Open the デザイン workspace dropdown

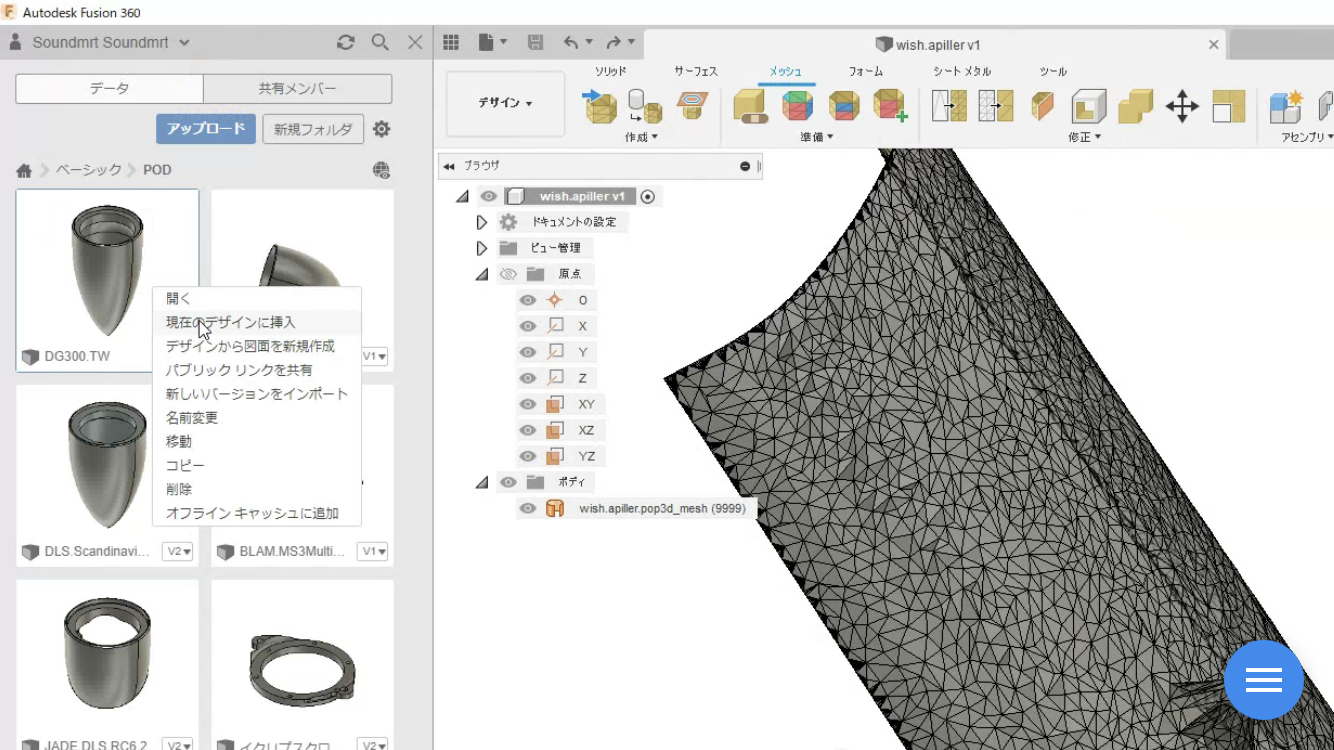tap(505, 103)
